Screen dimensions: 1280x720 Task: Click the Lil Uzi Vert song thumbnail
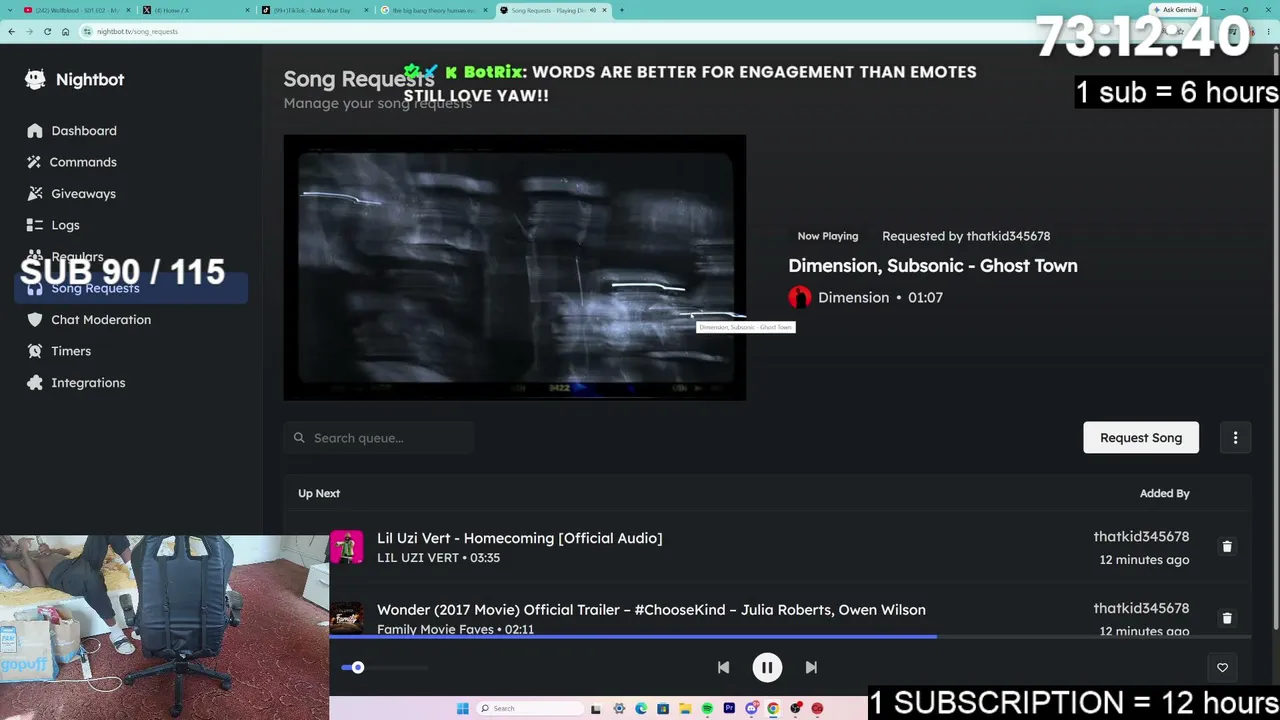click(x=347, y=547)
